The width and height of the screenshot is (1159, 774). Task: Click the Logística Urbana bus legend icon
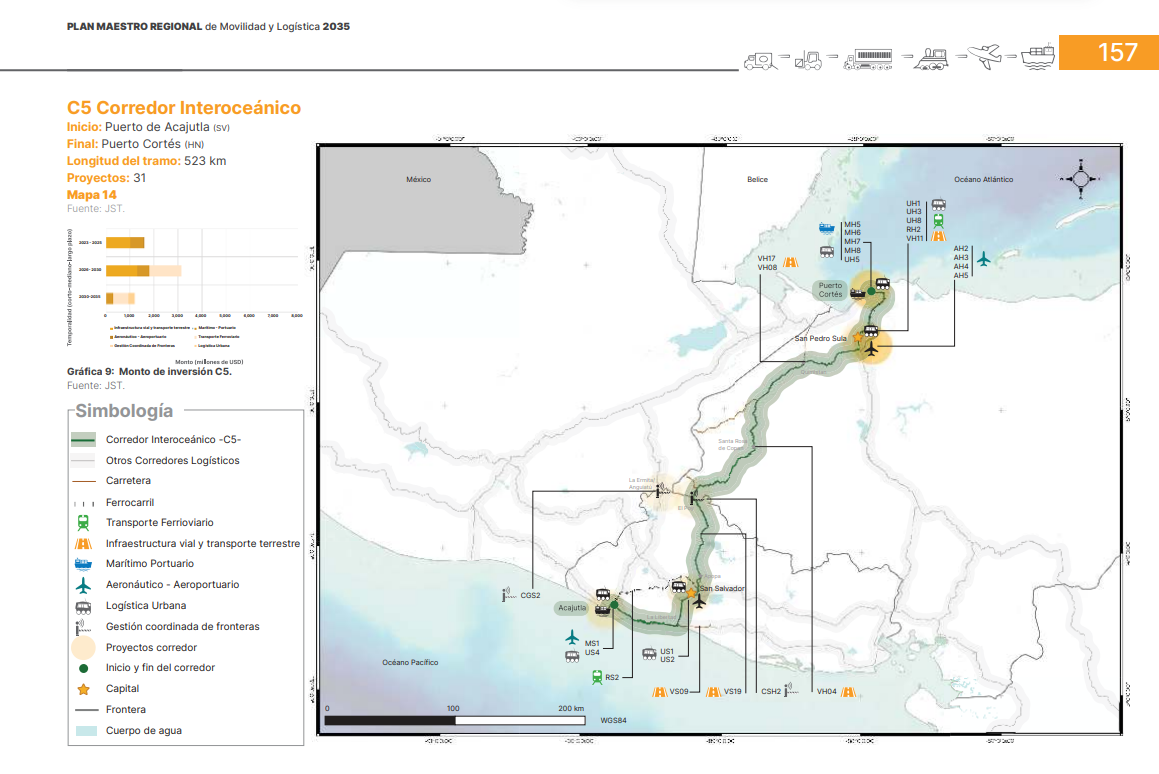coord(83,606)
